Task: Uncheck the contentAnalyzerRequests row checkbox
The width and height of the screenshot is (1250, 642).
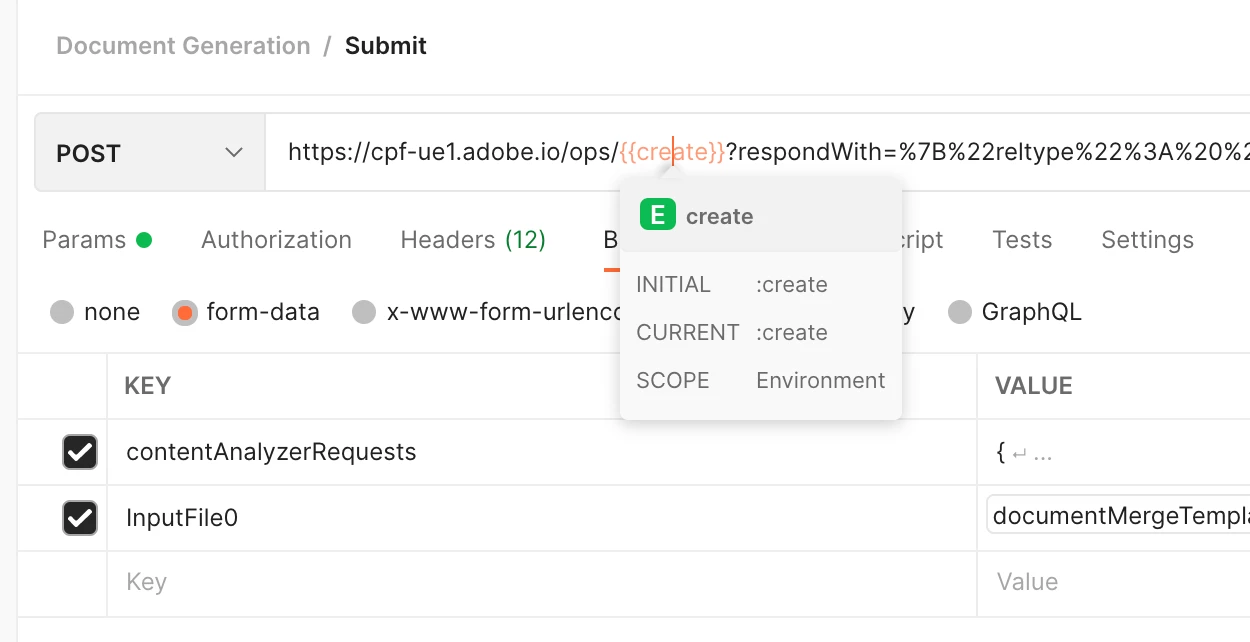Action: [x=80, y=452]
